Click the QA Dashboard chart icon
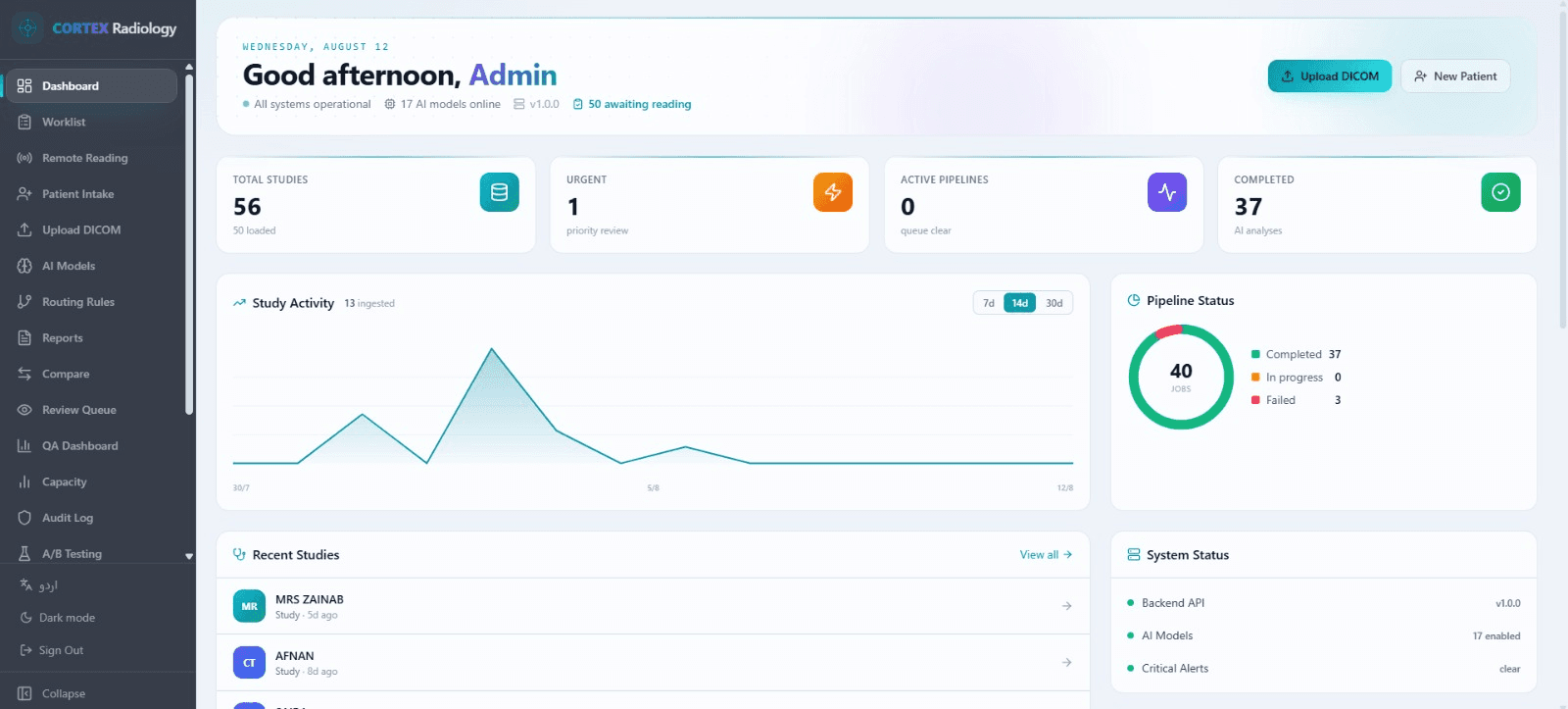 pos(24,446)
